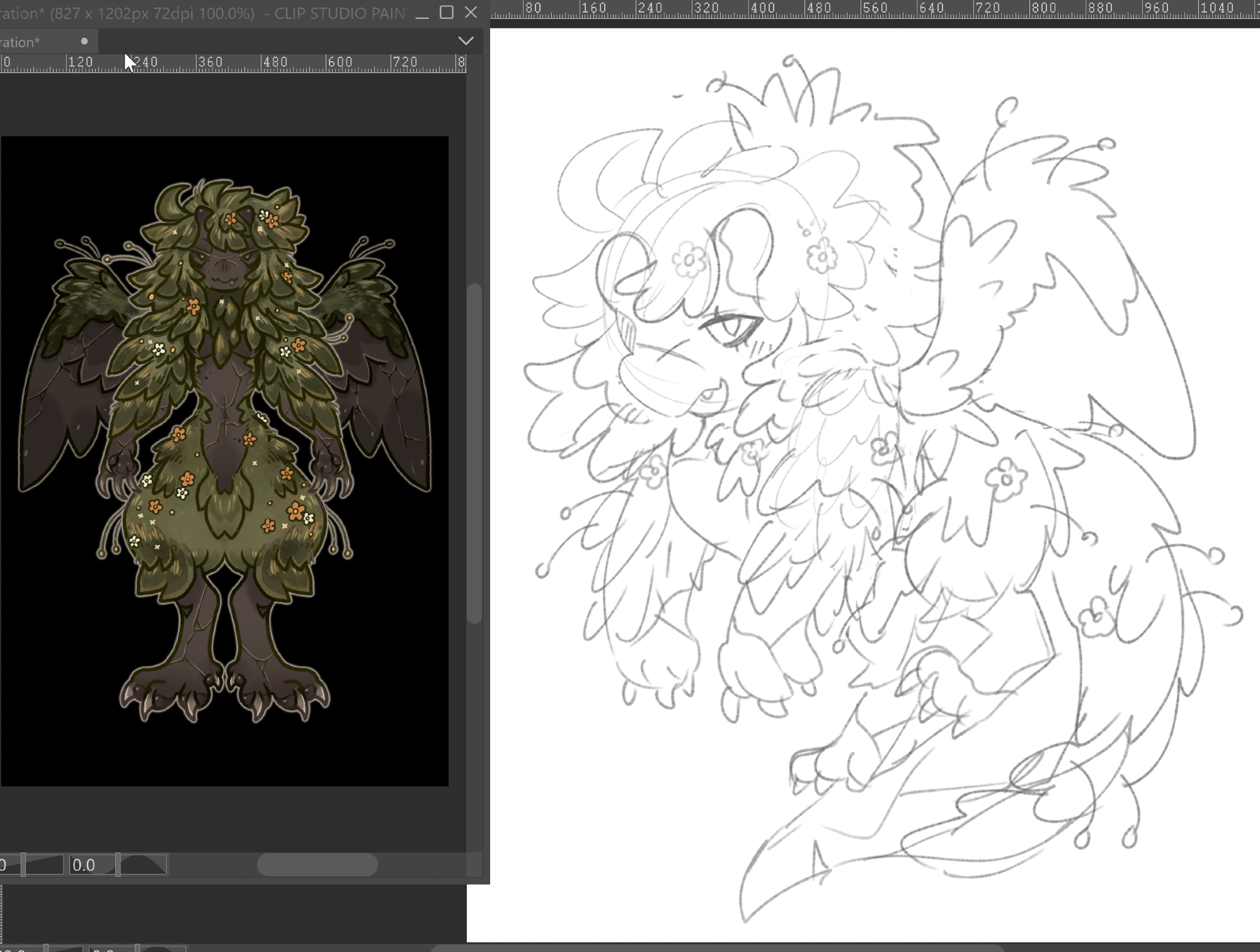Minimize the floating Clip Studio Paint window

422,13
